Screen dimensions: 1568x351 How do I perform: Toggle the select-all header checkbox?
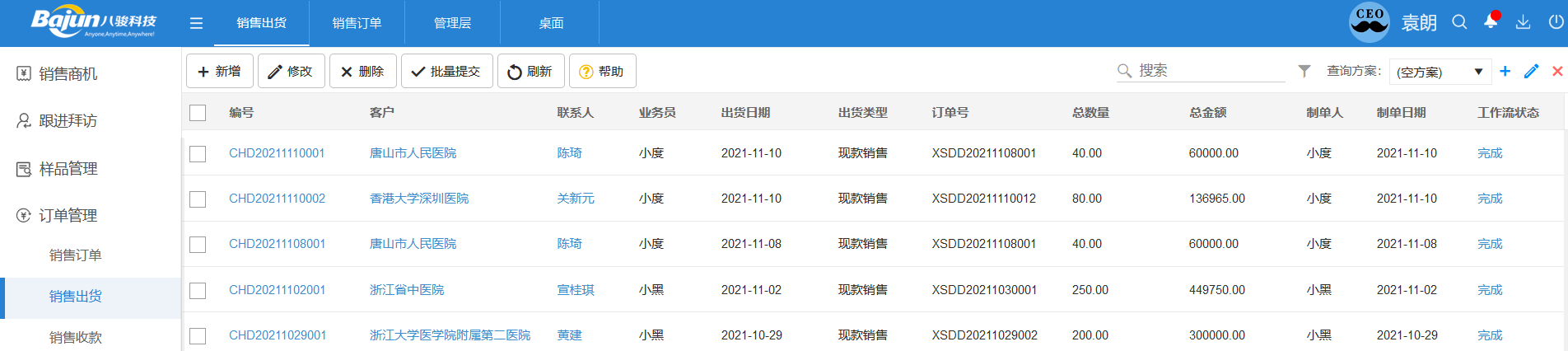198,113
